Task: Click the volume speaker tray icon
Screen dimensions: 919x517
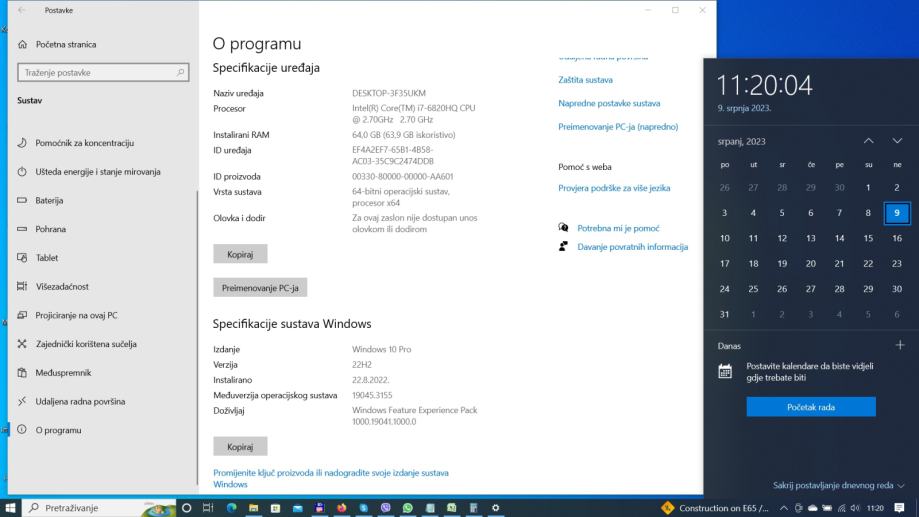Action: 855,508
